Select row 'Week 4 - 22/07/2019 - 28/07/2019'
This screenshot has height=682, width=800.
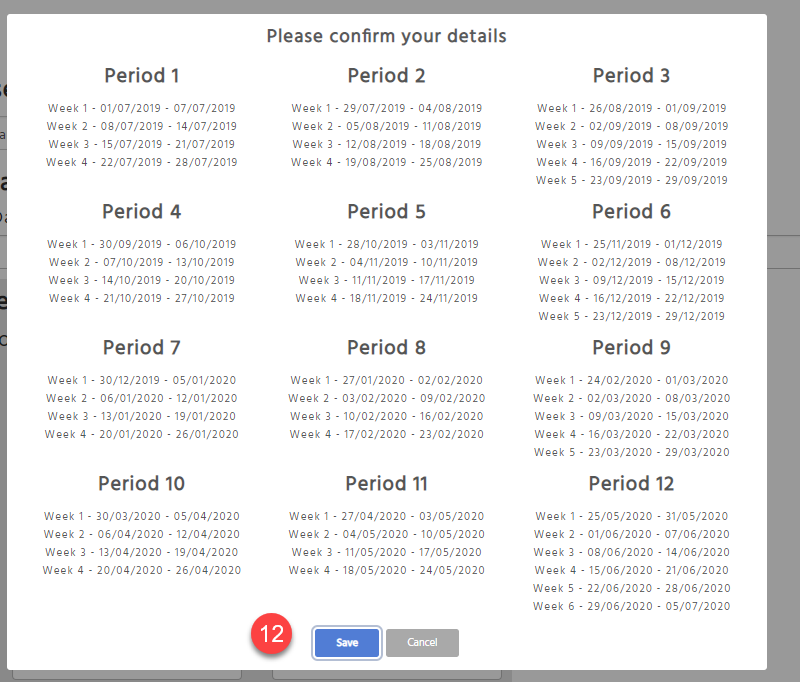pos(142,162)
